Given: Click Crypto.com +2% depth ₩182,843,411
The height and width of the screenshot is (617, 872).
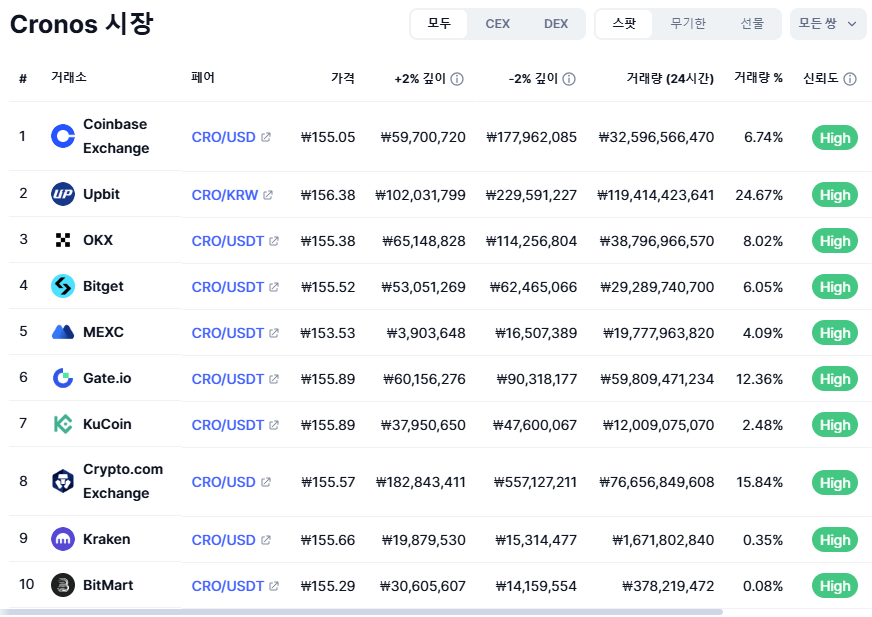Looking at the screenshot, I should (421, 482).
